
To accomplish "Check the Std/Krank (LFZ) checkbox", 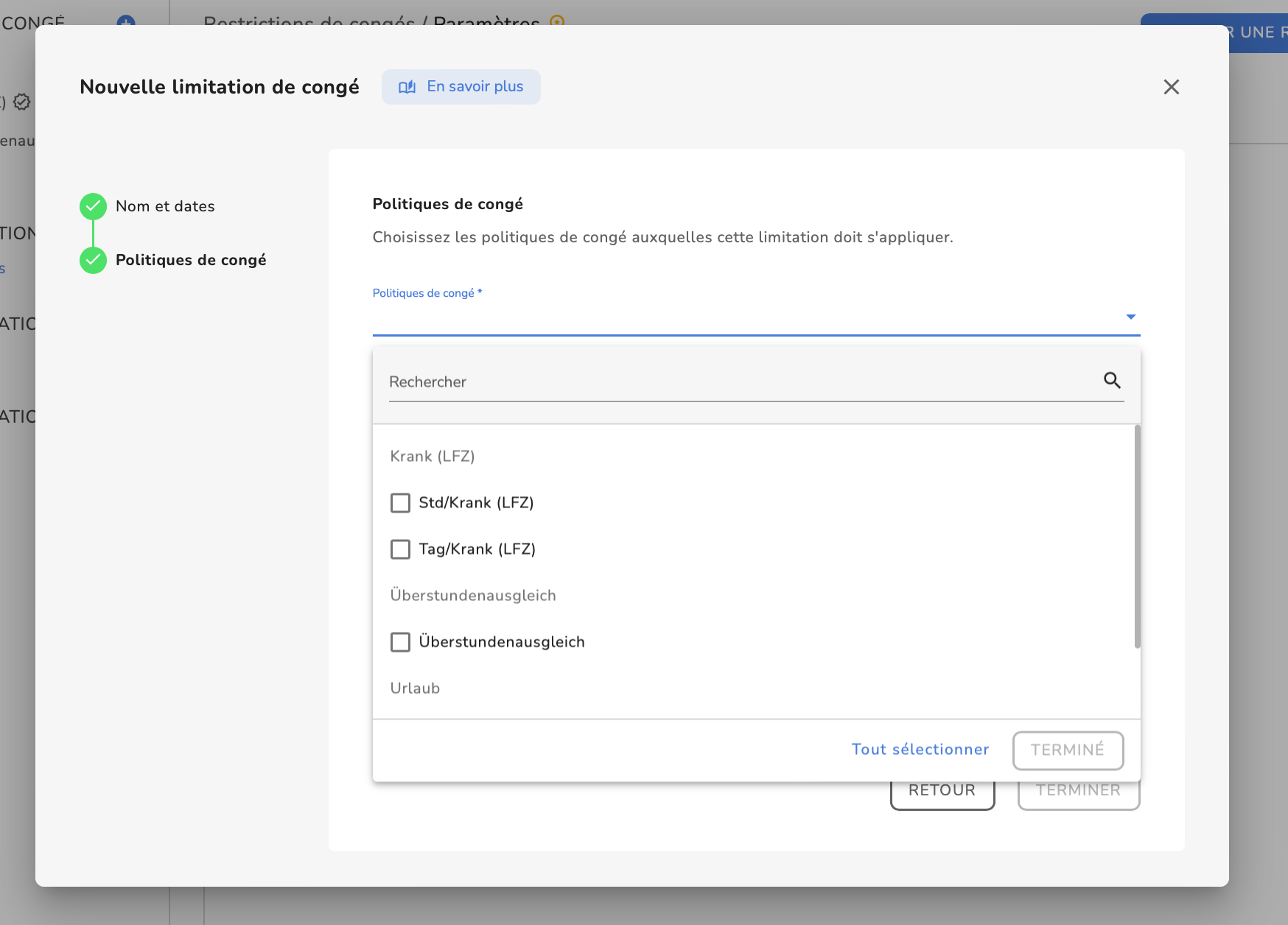I will click(400, 503).
